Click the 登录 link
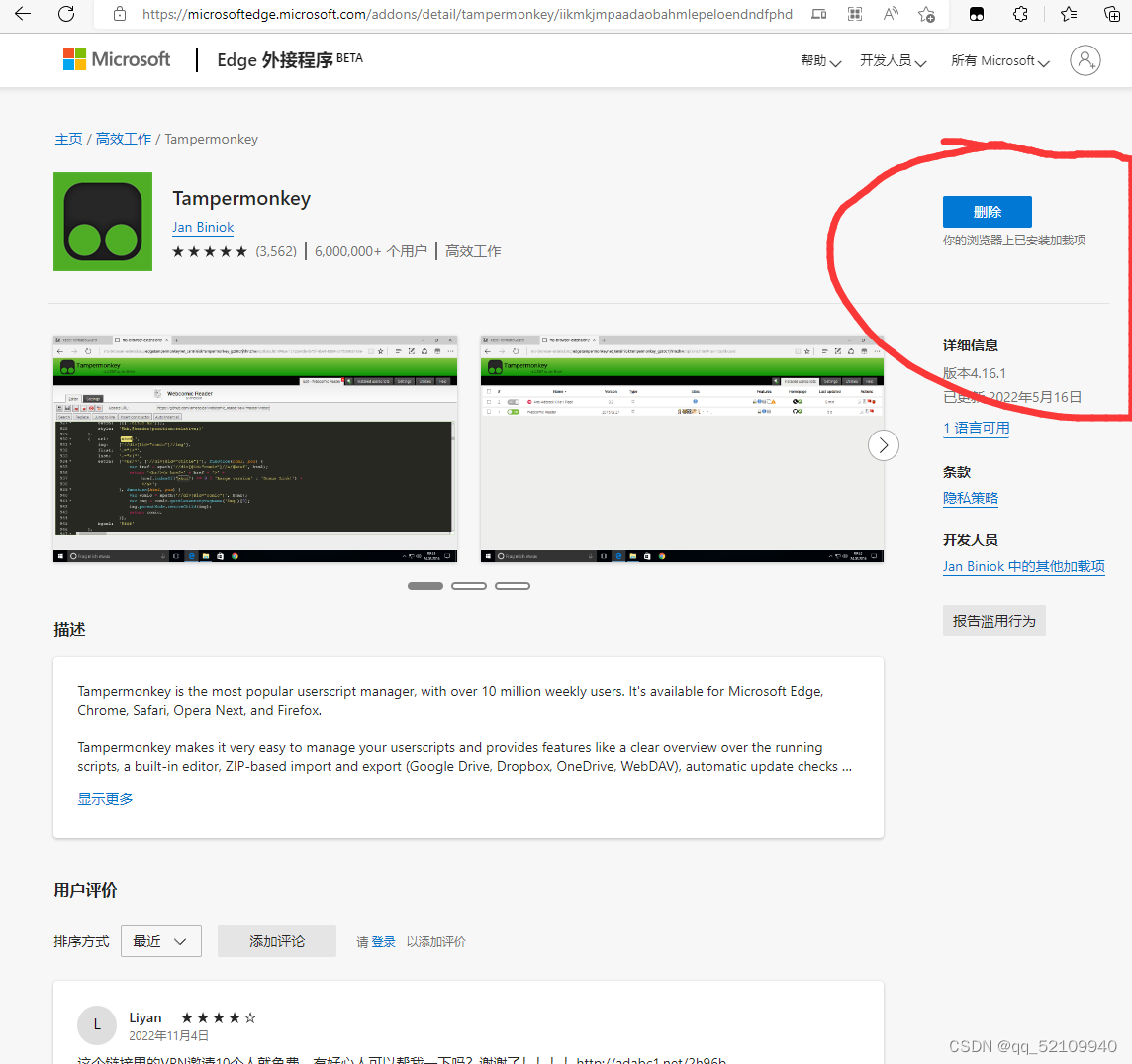 coord(383,942)
